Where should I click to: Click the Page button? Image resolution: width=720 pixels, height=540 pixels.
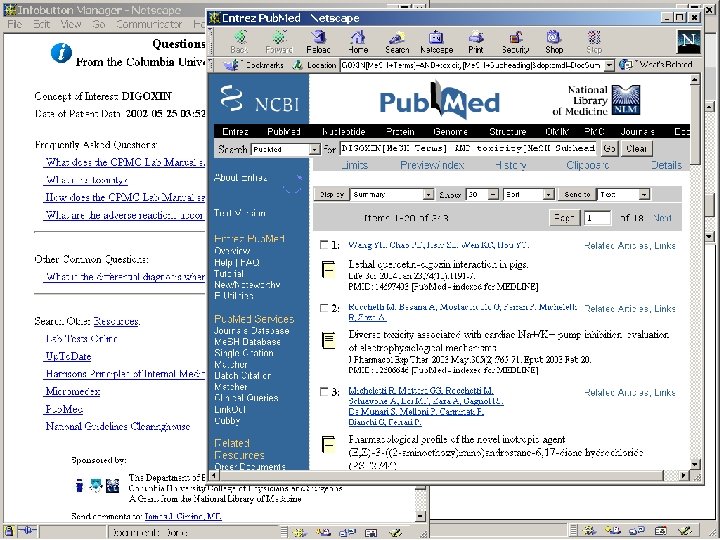tap(564, 218)
